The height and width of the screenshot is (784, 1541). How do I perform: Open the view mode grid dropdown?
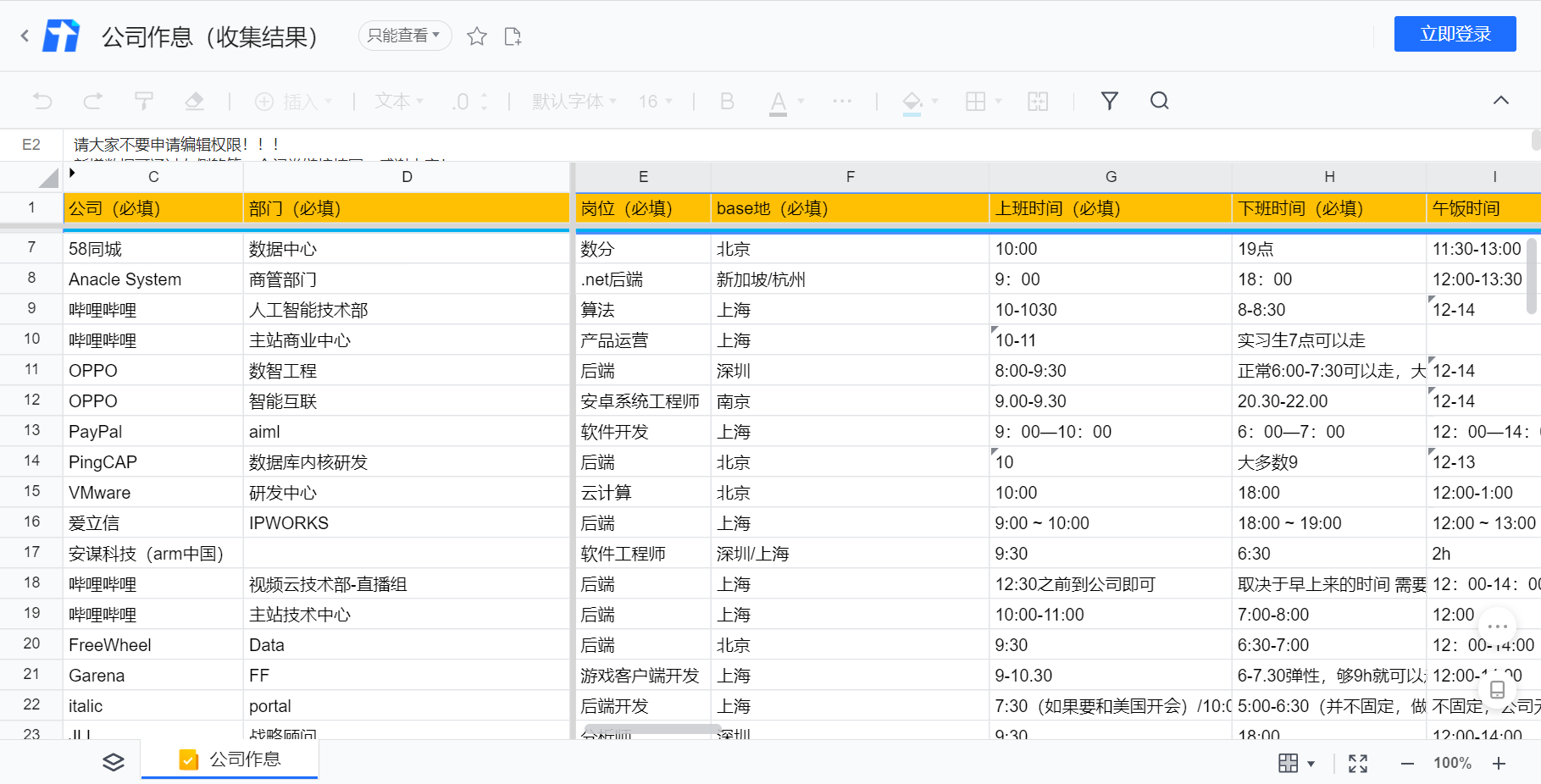tap(1296, 763)
